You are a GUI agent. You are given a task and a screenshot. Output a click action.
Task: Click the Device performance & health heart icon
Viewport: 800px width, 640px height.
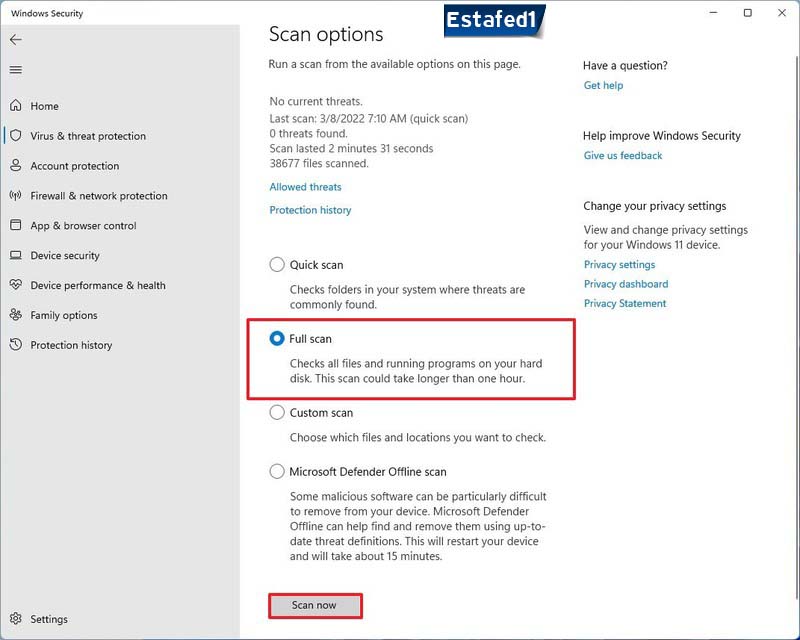(16, 285)
